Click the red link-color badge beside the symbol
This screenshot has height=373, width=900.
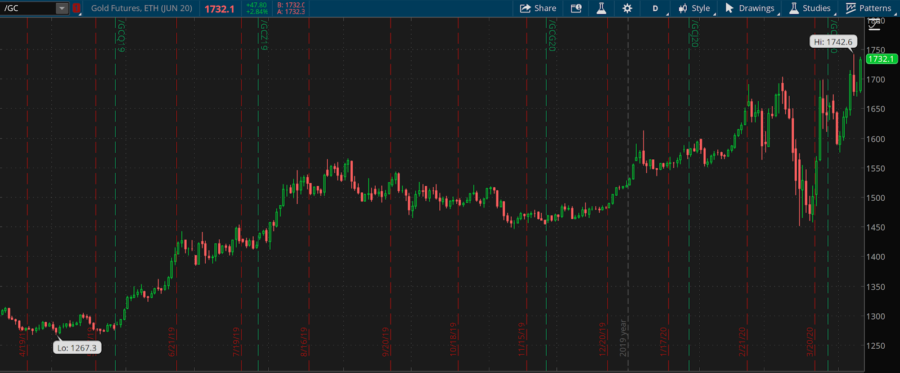point(76,8)
